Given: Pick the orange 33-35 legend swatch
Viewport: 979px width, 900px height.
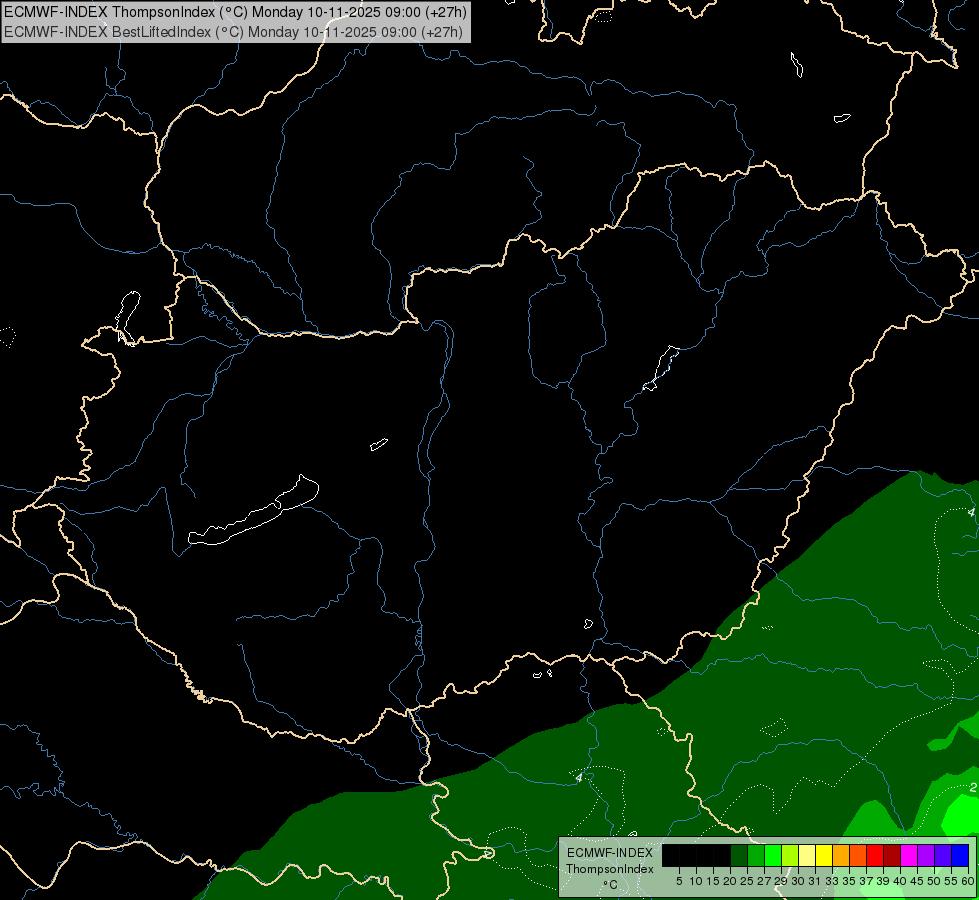Looking at the screenshot, I should pos(841,856).
